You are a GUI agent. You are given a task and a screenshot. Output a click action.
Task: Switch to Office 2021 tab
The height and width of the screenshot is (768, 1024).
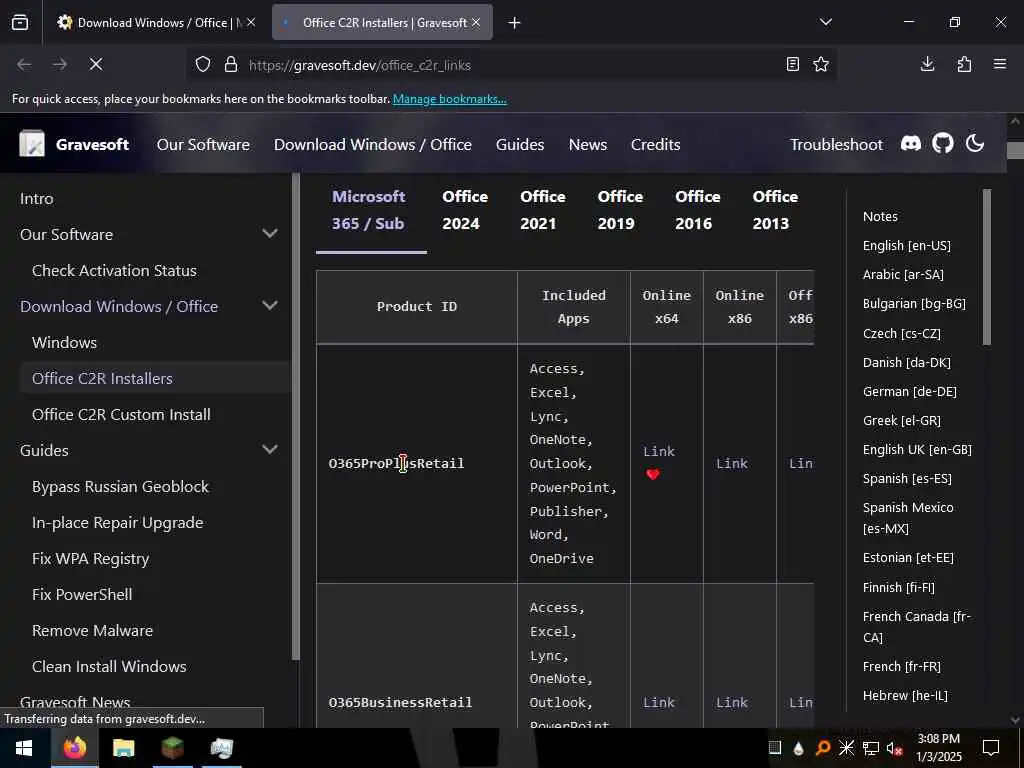[x=542, y=210]
